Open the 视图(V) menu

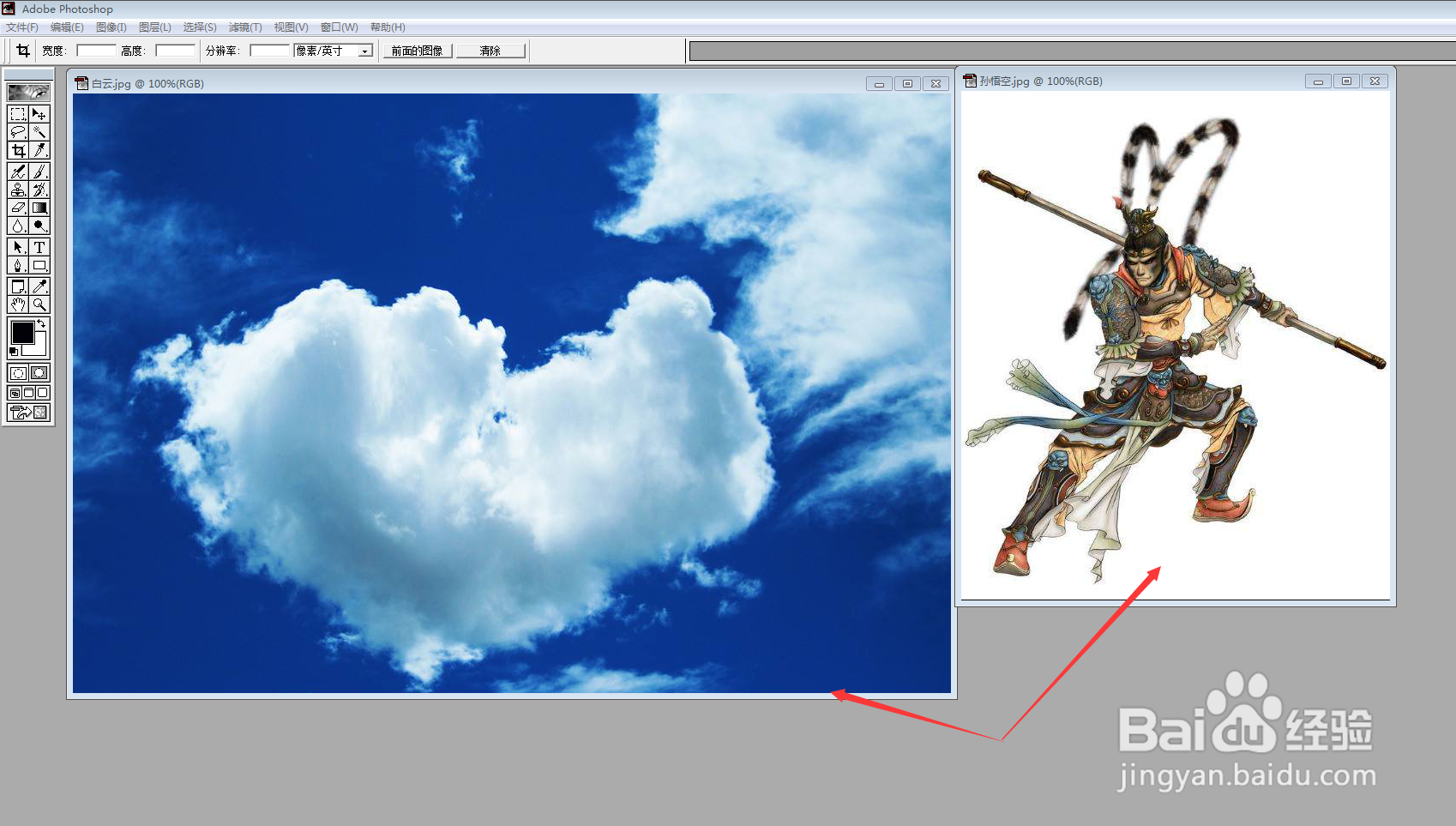[292, 27]
